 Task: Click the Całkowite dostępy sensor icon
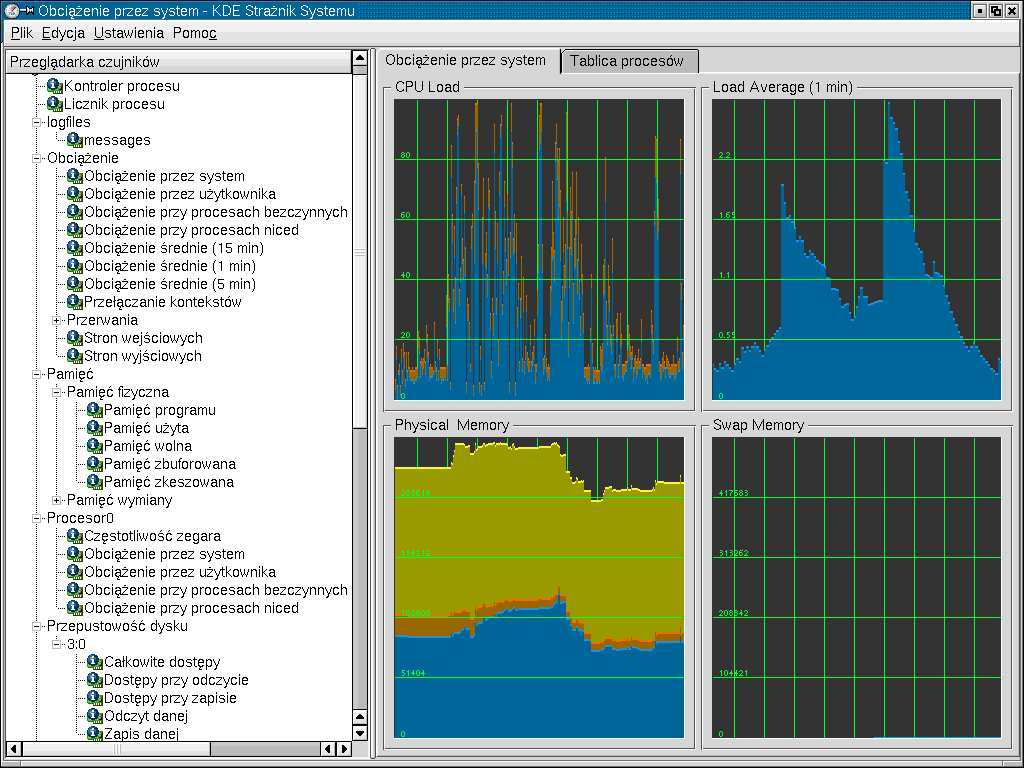(x=95, y=662)
